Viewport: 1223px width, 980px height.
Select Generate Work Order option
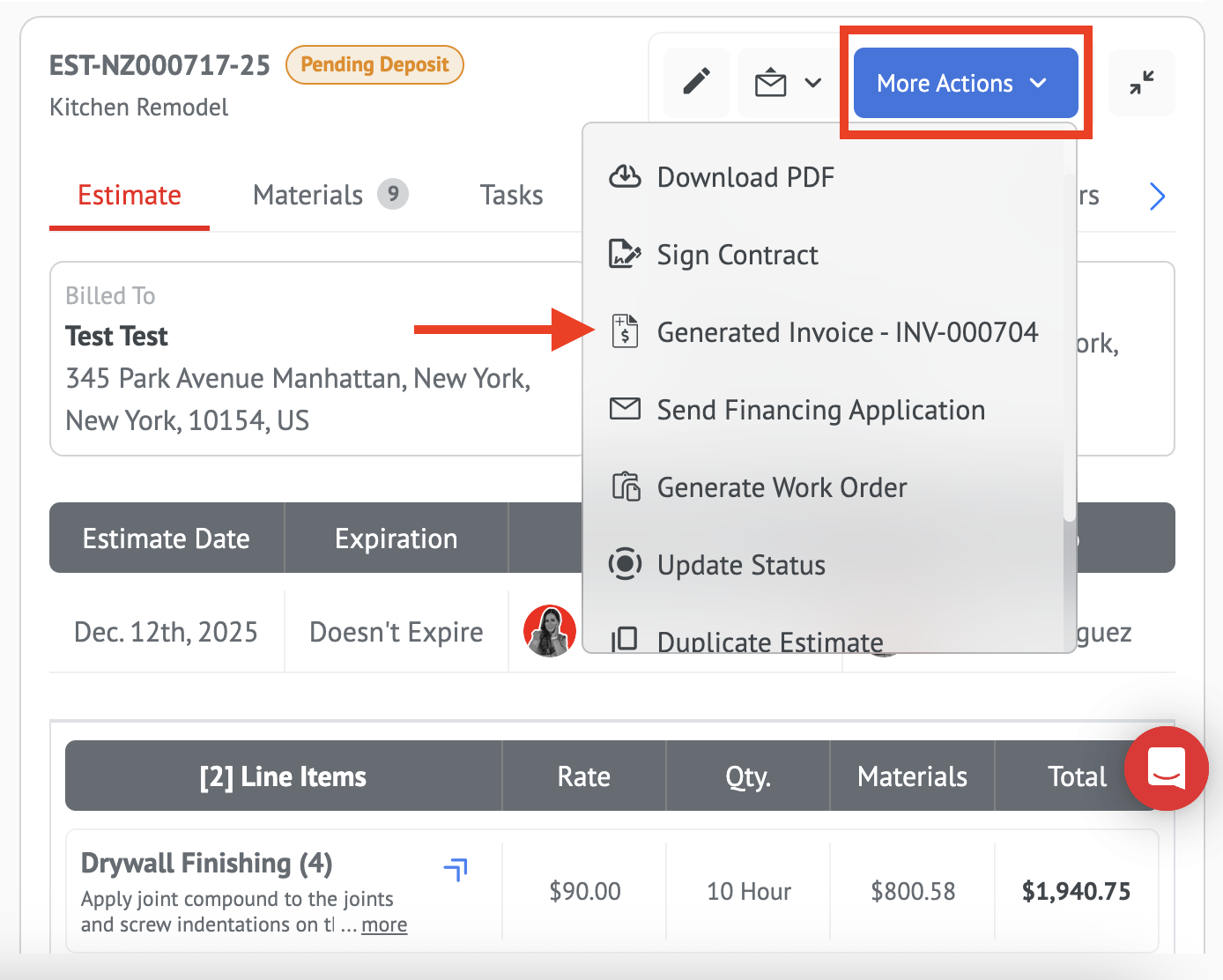click(782, 487)
